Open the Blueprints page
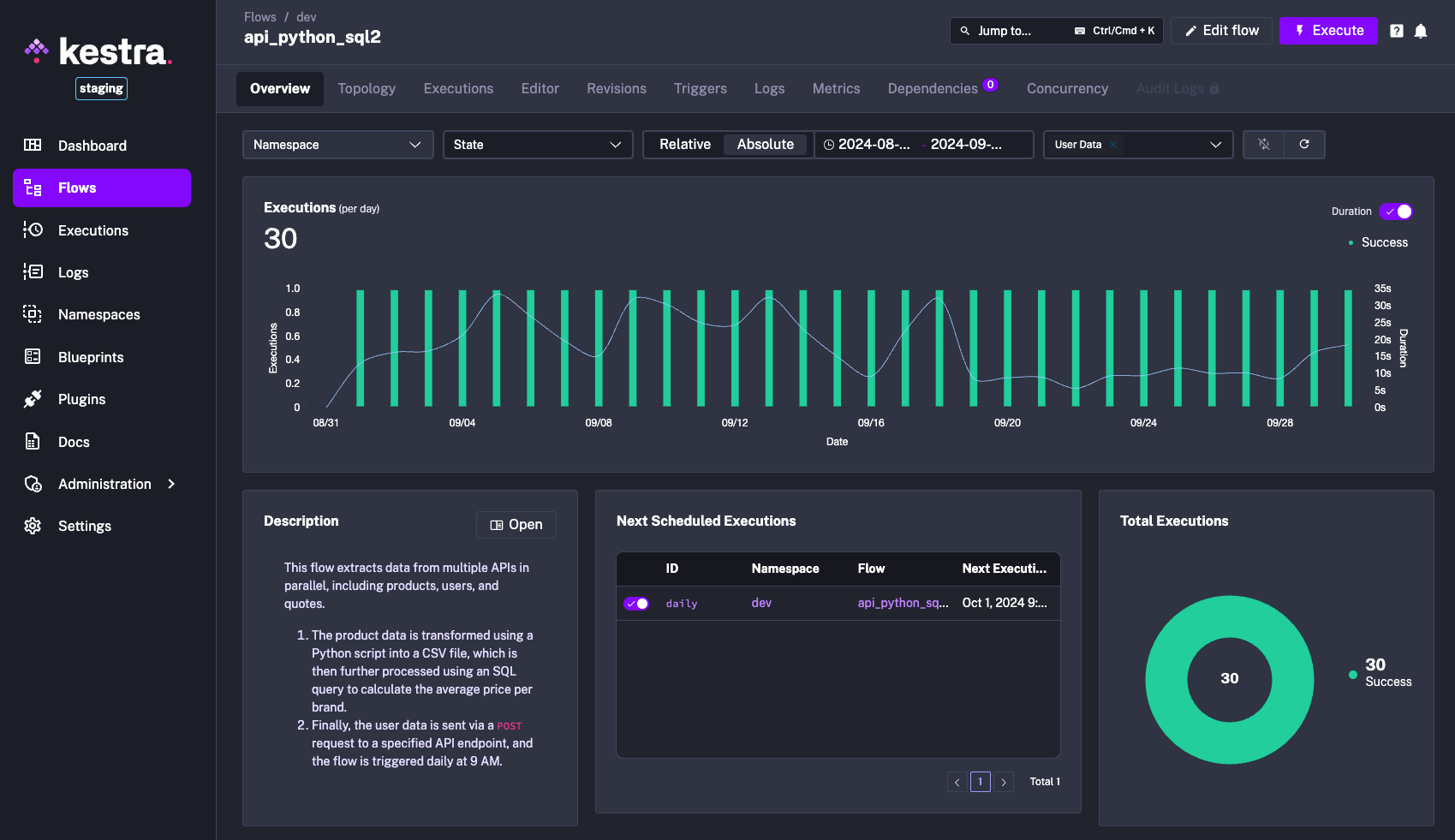This screenshot has height=840, width=1455. [92, 357]
